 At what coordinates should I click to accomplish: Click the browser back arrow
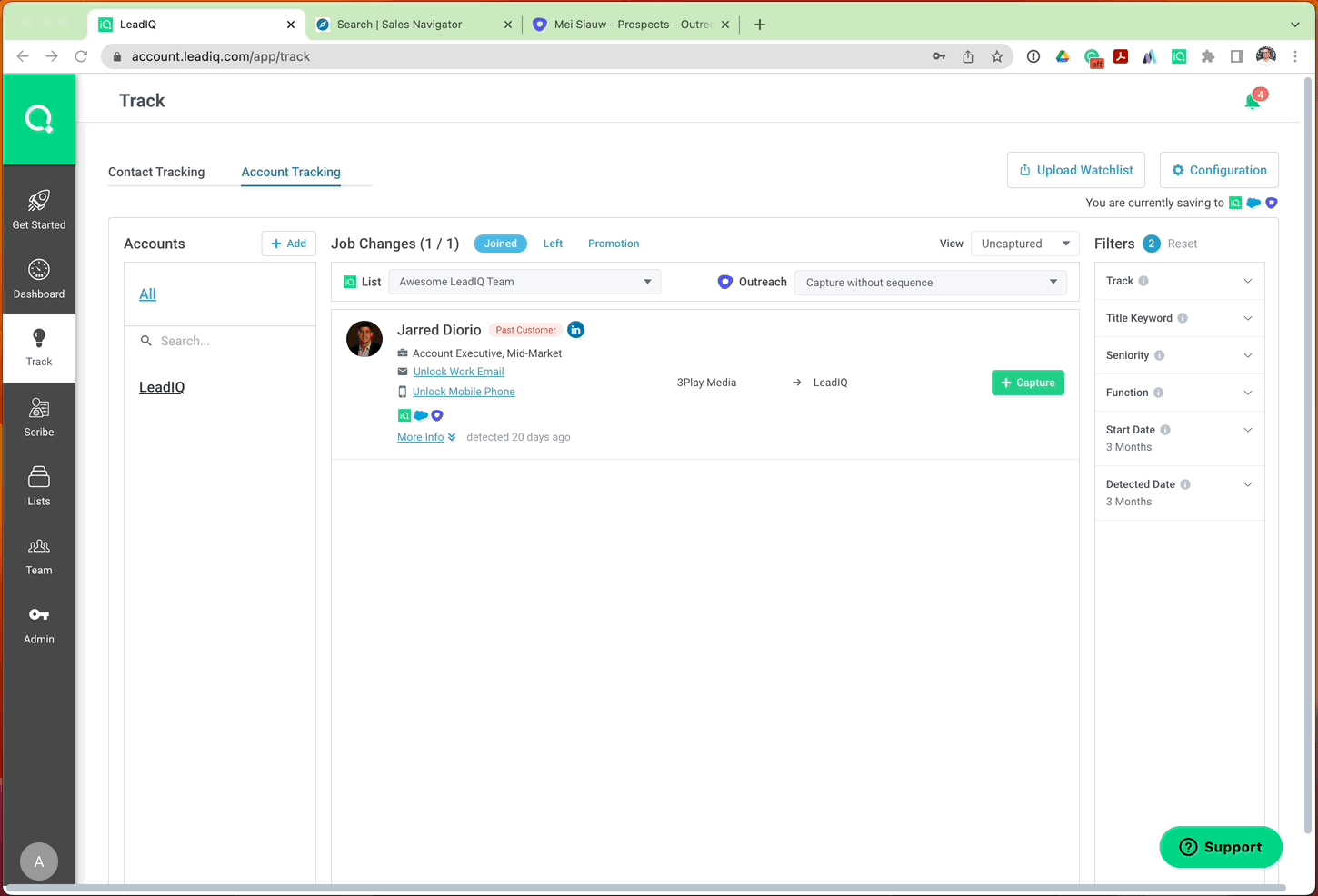23,56
